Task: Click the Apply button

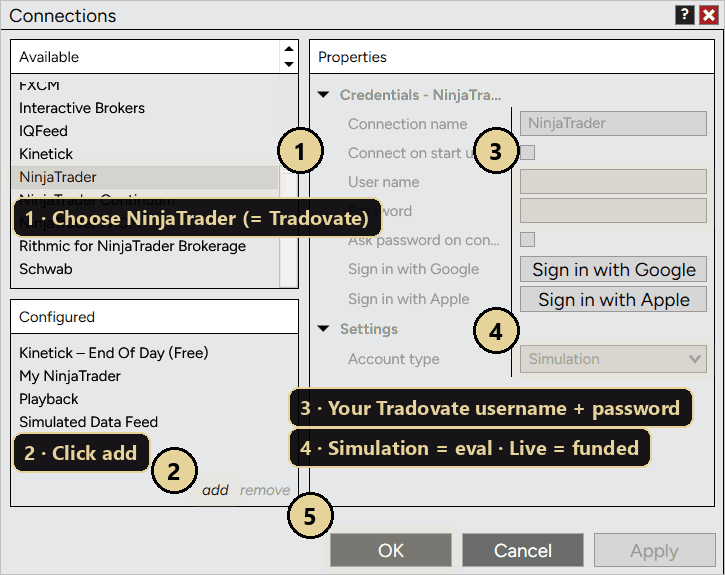Action: point(654,550)
